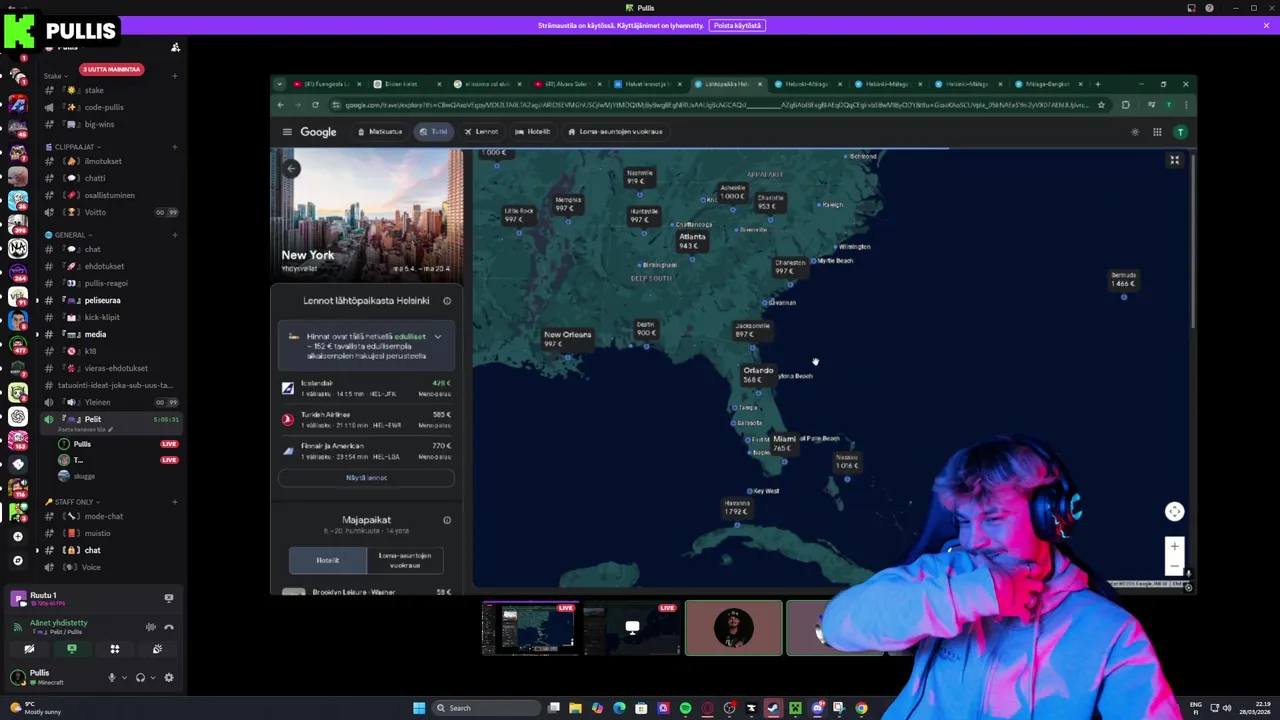
Task: Open a new browser tab with plus
Action: tap(1098, 84)
